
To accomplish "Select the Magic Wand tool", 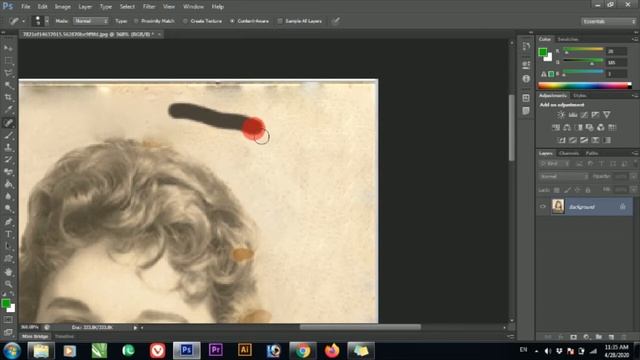I will point(8,85).
